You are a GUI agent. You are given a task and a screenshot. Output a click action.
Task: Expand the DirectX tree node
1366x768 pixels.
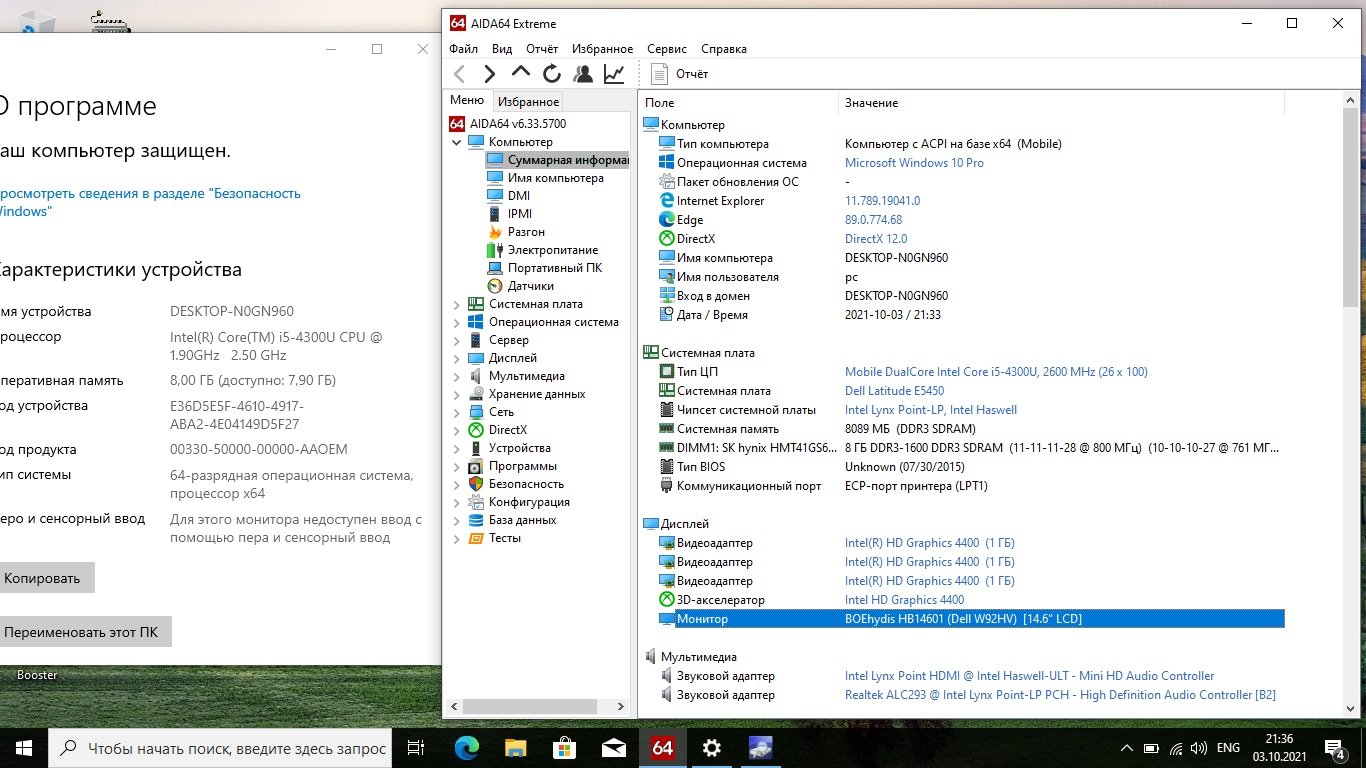[x=457, y=430]
